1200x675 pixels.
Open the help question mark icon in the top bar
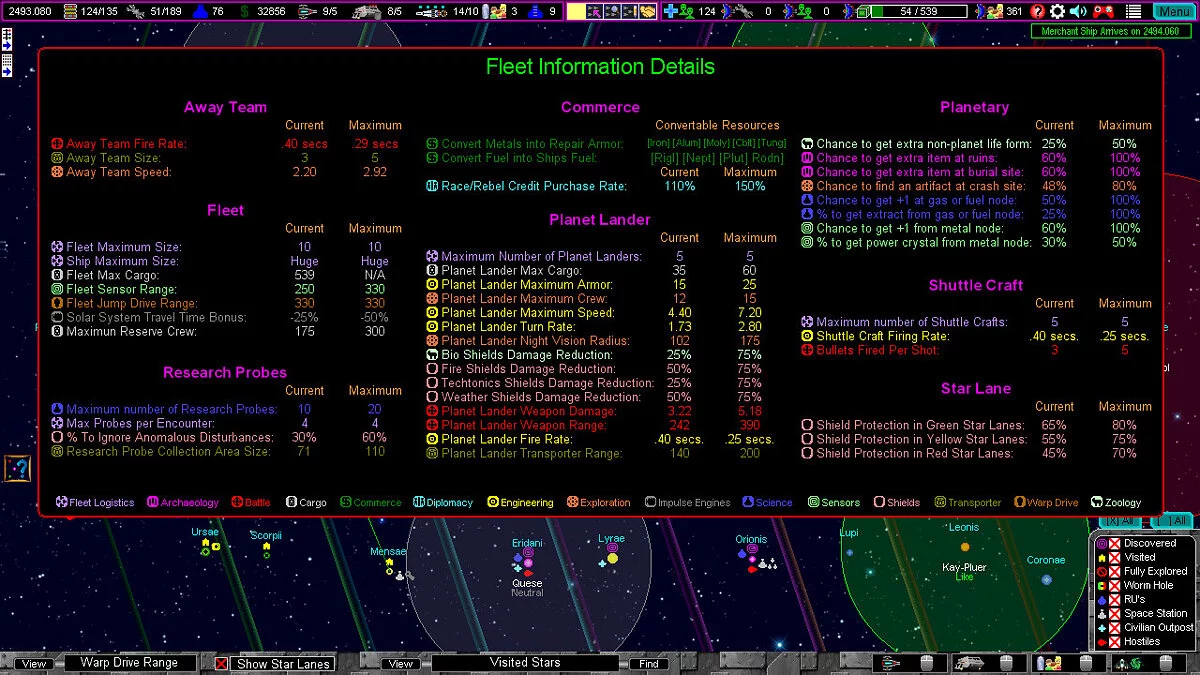1038,11
